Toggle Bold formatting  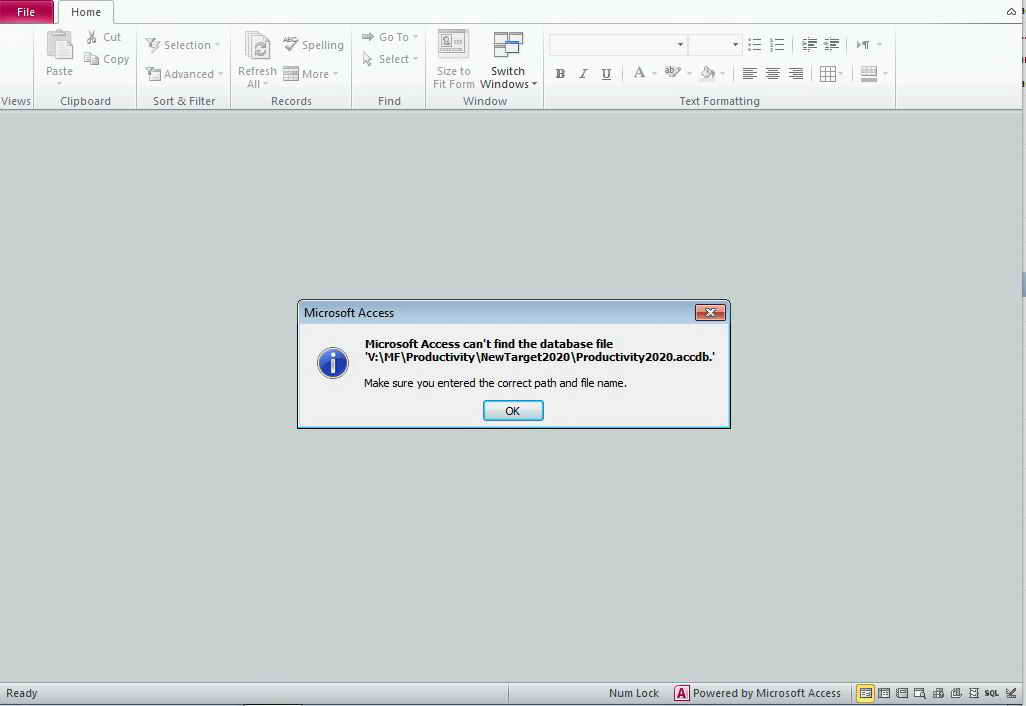pos(560,74)
